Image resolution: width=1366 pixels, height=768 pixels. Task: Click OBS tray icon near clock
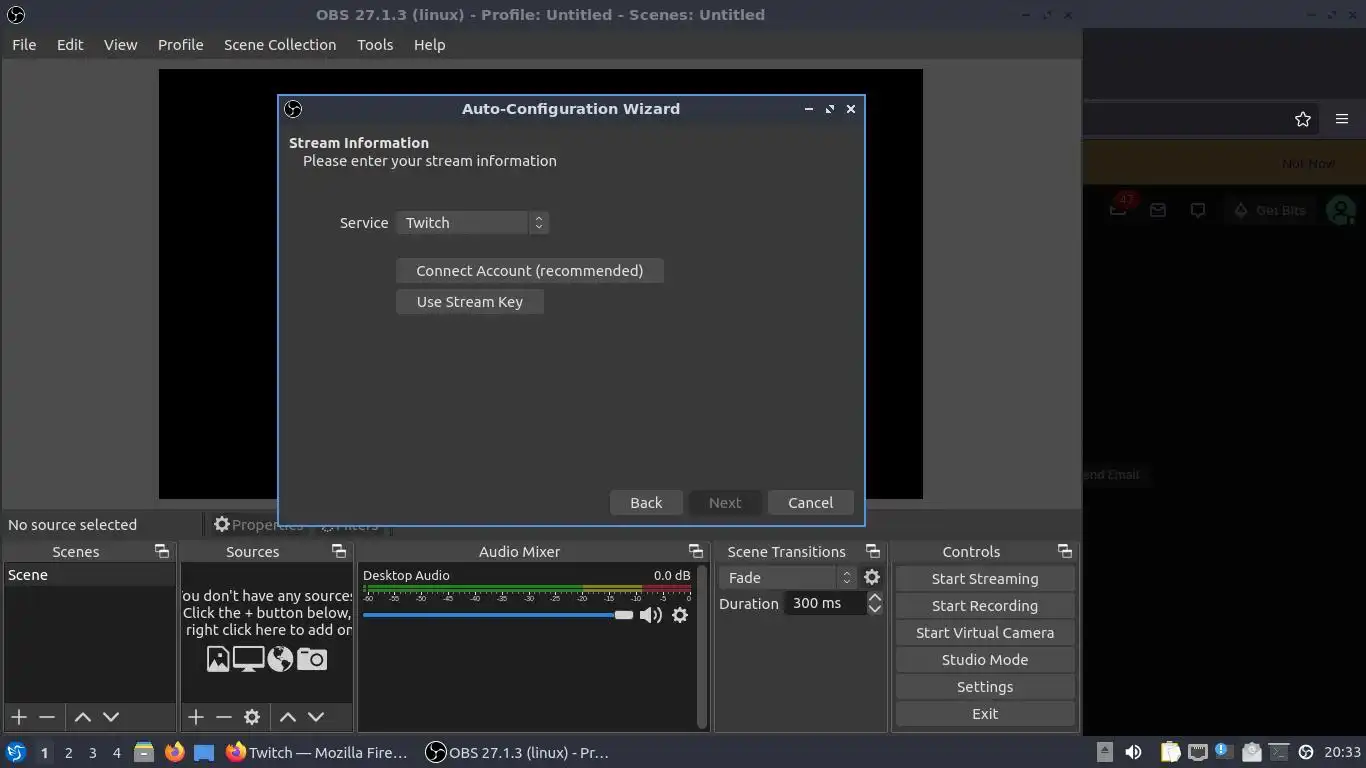click(x=1306, y=752)
